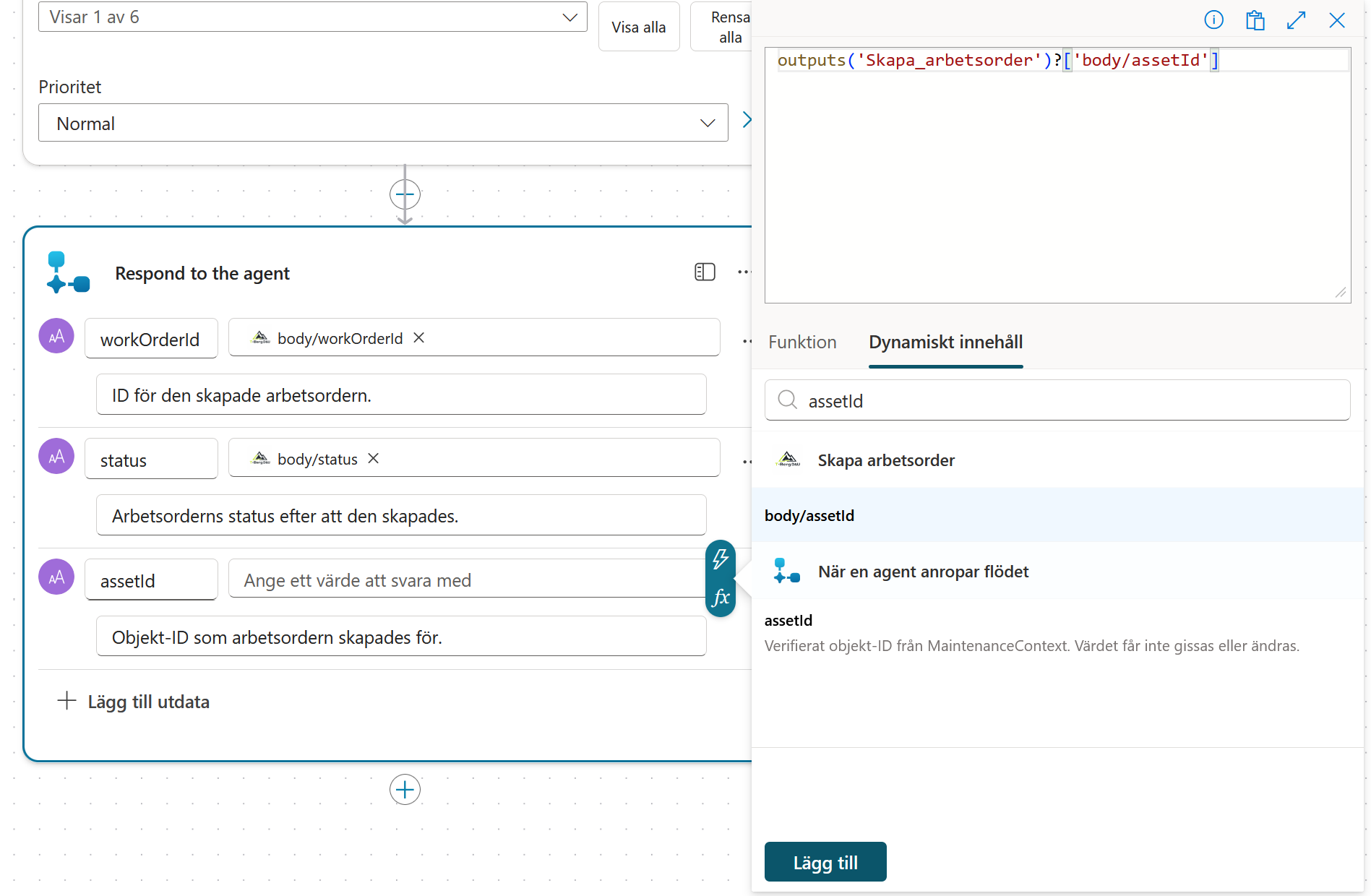Expand the chevron beside the Prioritet field
The width and height of the screenshot is (1371, 896).
(x=747, y=120)
